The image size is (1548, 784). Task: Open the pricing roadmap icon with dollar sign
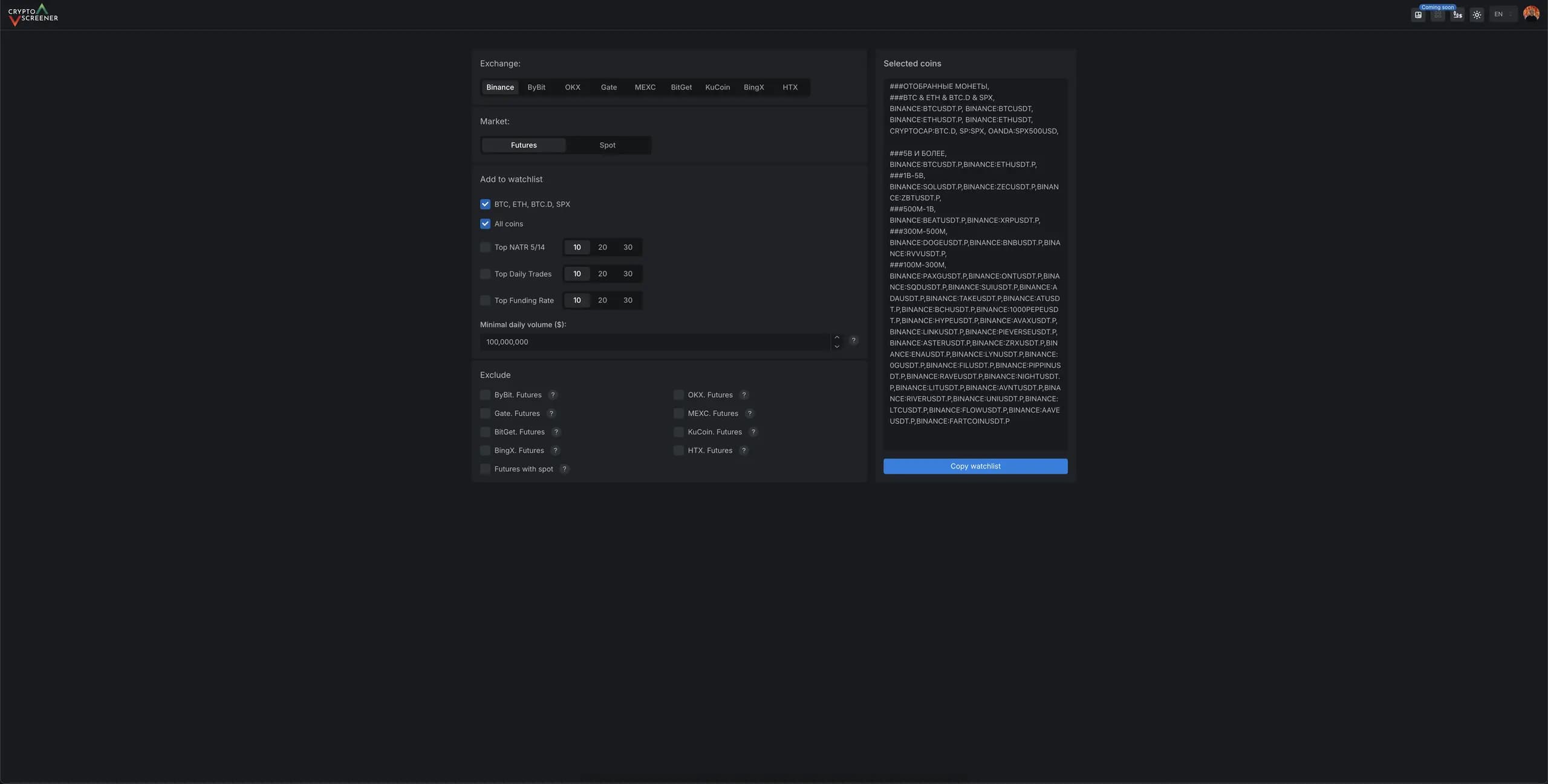coord(1457,15)
